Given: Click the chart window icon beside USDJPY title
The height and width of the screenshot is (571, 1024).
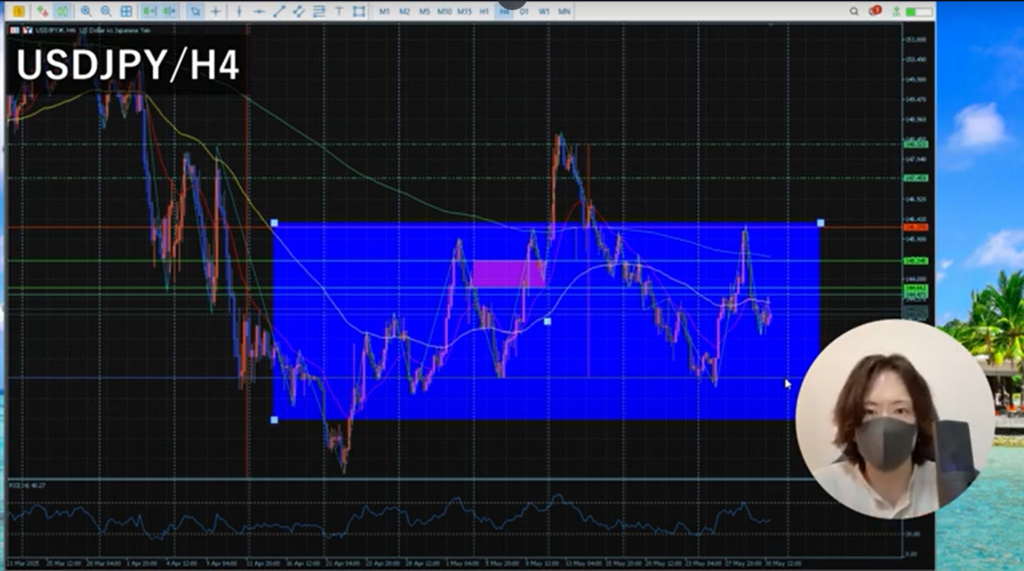Looking at the screenshot, I should (x=15, y=30).
